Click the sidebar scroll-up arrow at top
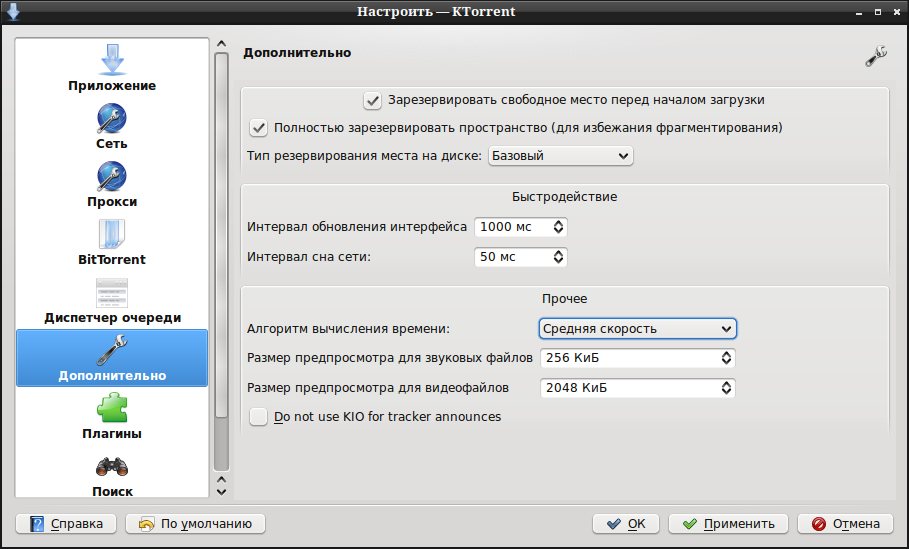 click(221, 43)
